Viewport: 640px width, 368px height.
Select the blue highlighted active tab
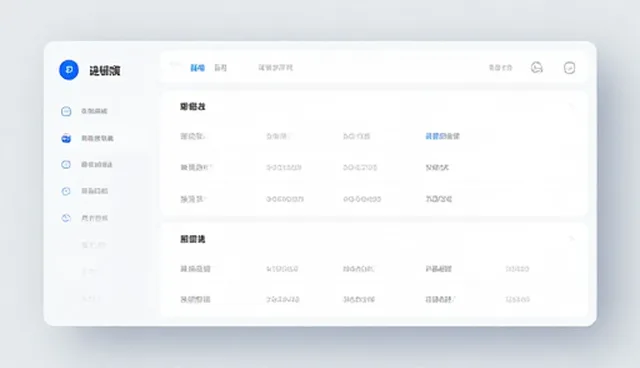(x=198, y=68)
